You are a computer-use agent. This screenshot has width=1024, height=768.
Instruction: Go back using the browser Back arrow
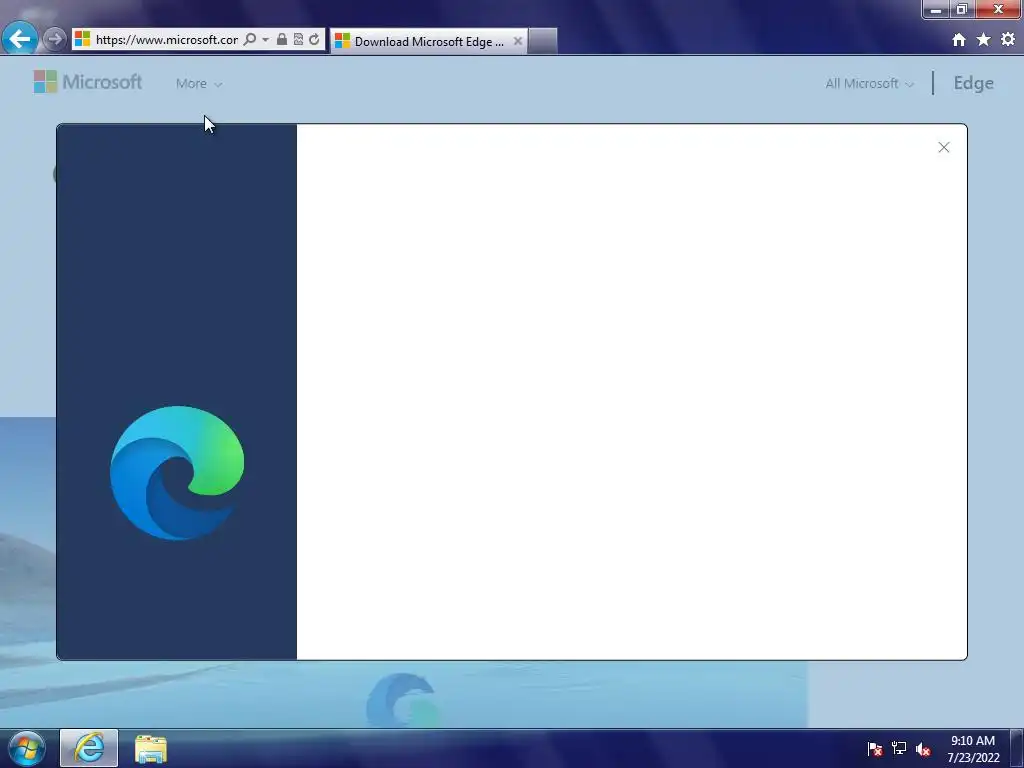[20, 39]
